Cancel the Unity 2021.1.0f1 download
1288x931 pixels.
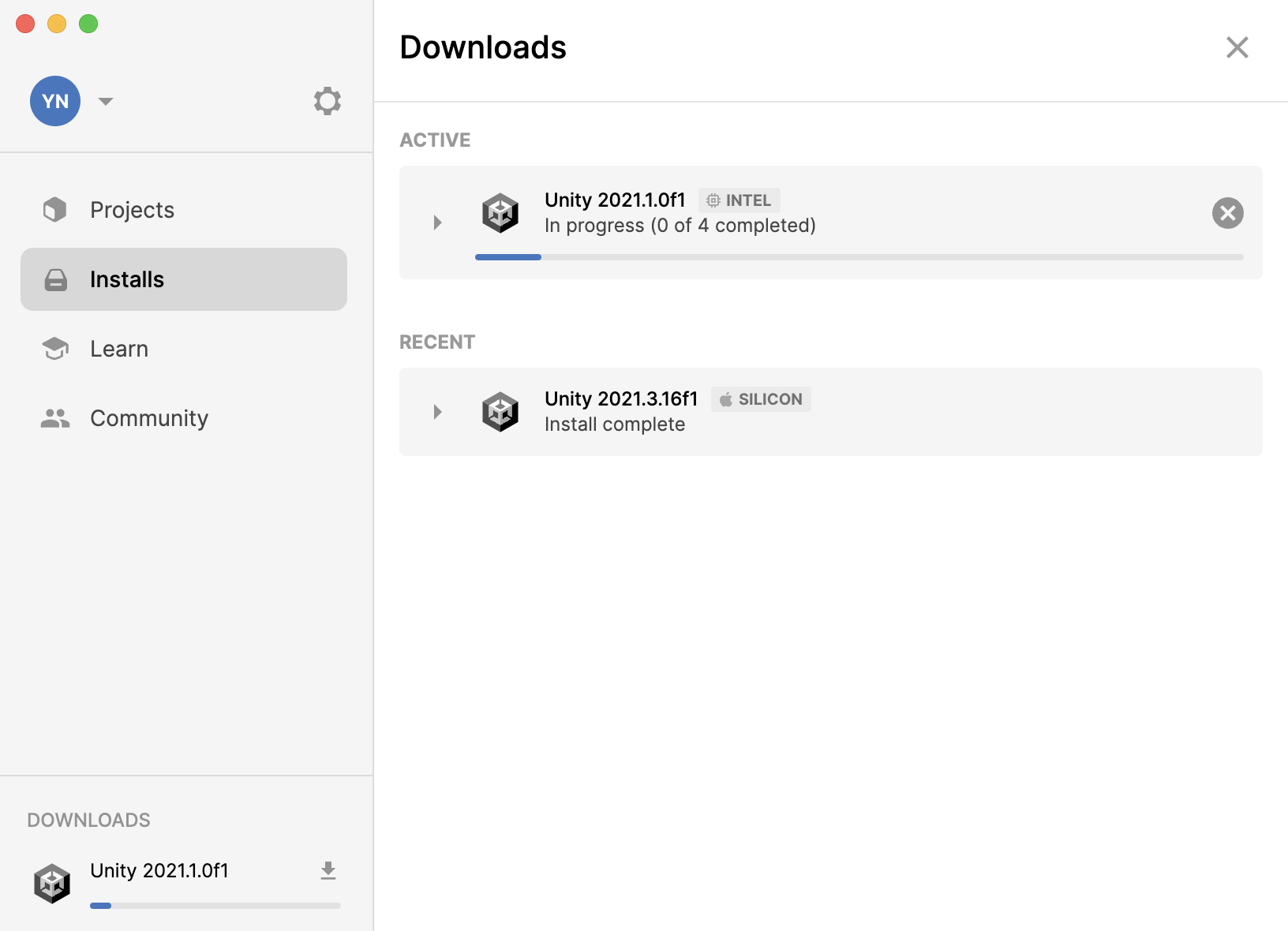(1227, 213)
